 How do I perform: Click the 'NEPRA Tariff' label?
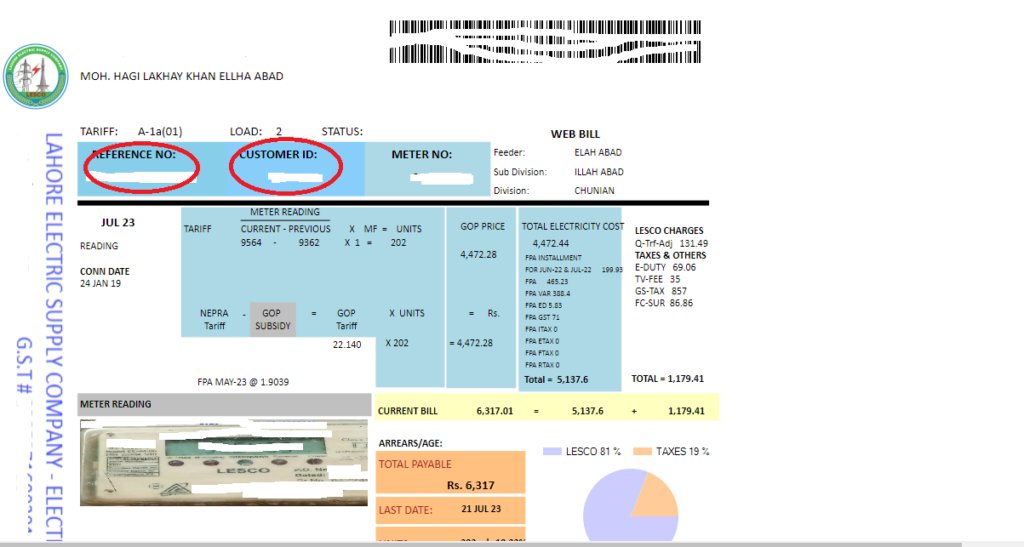point(214,319)
